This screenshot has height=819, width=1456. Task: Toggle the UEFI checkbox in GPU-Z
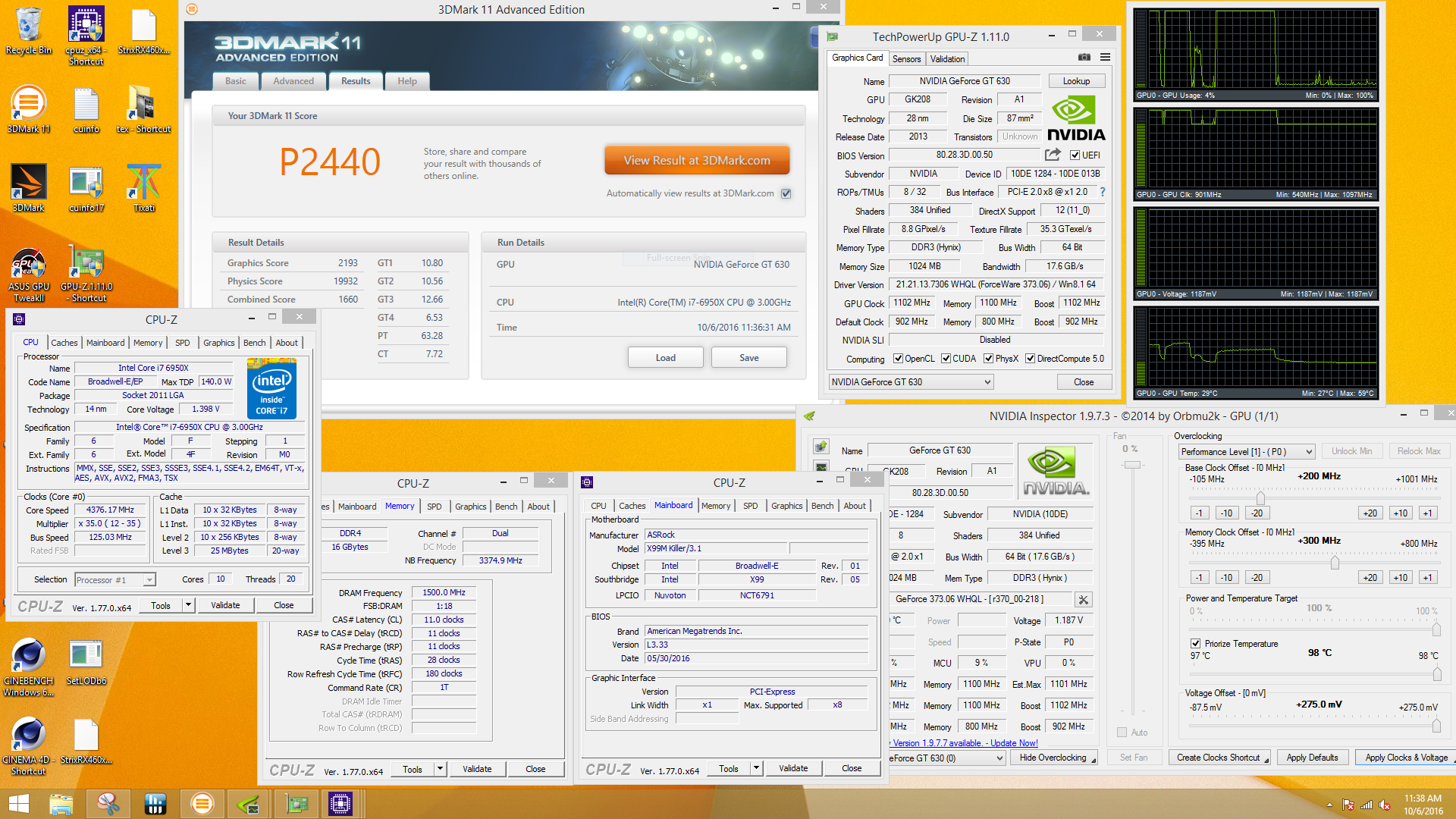1075,155
